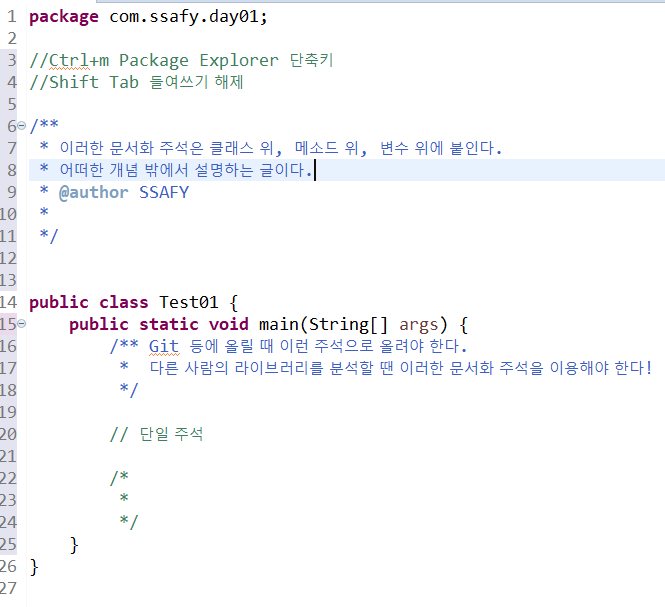Click the 'void' keyword on line 15
Screen dimensions: 665x607
pos(229,324)
